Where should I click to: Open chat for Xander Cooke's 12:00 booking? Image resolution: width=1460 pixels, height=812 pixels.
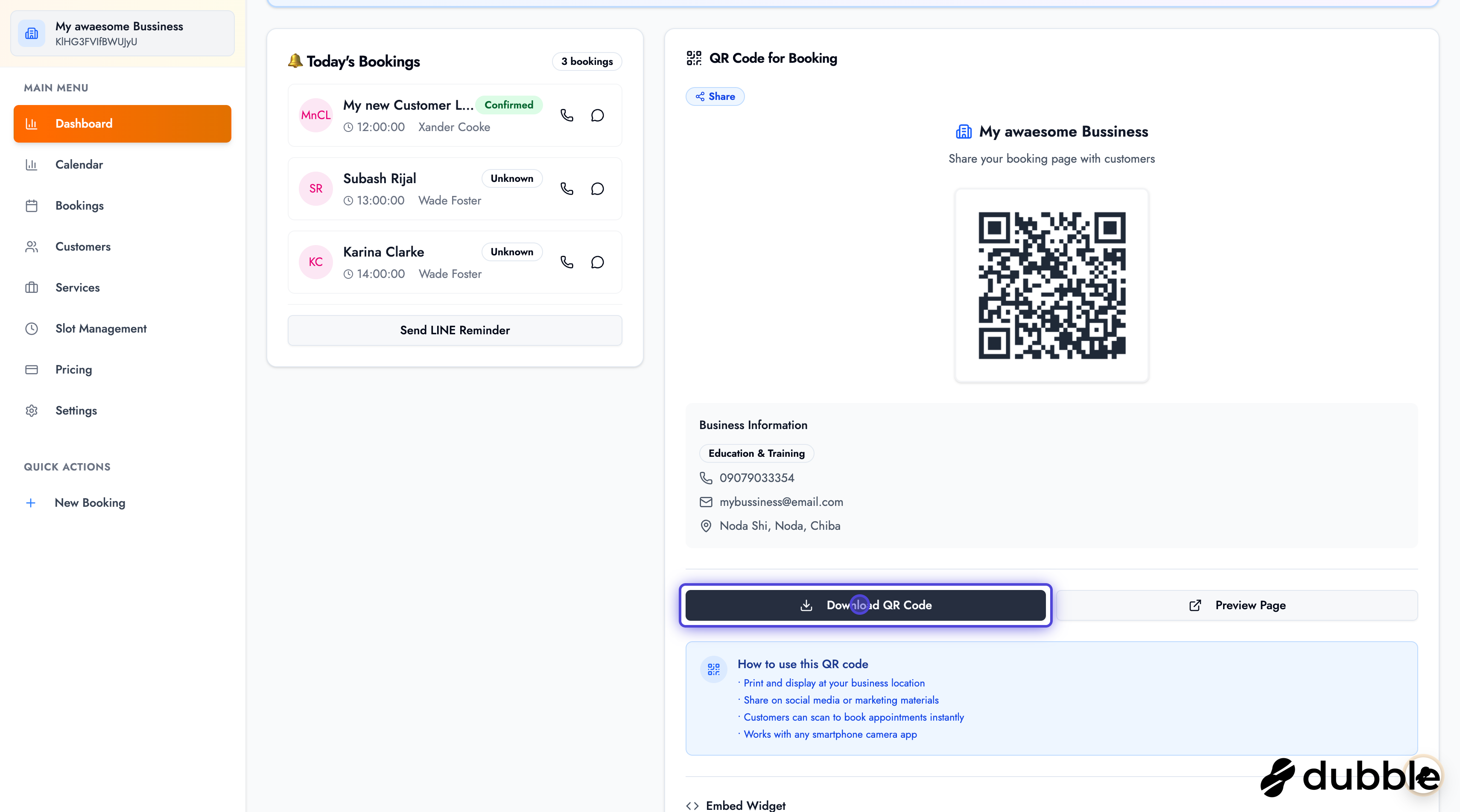click(597, 116)
